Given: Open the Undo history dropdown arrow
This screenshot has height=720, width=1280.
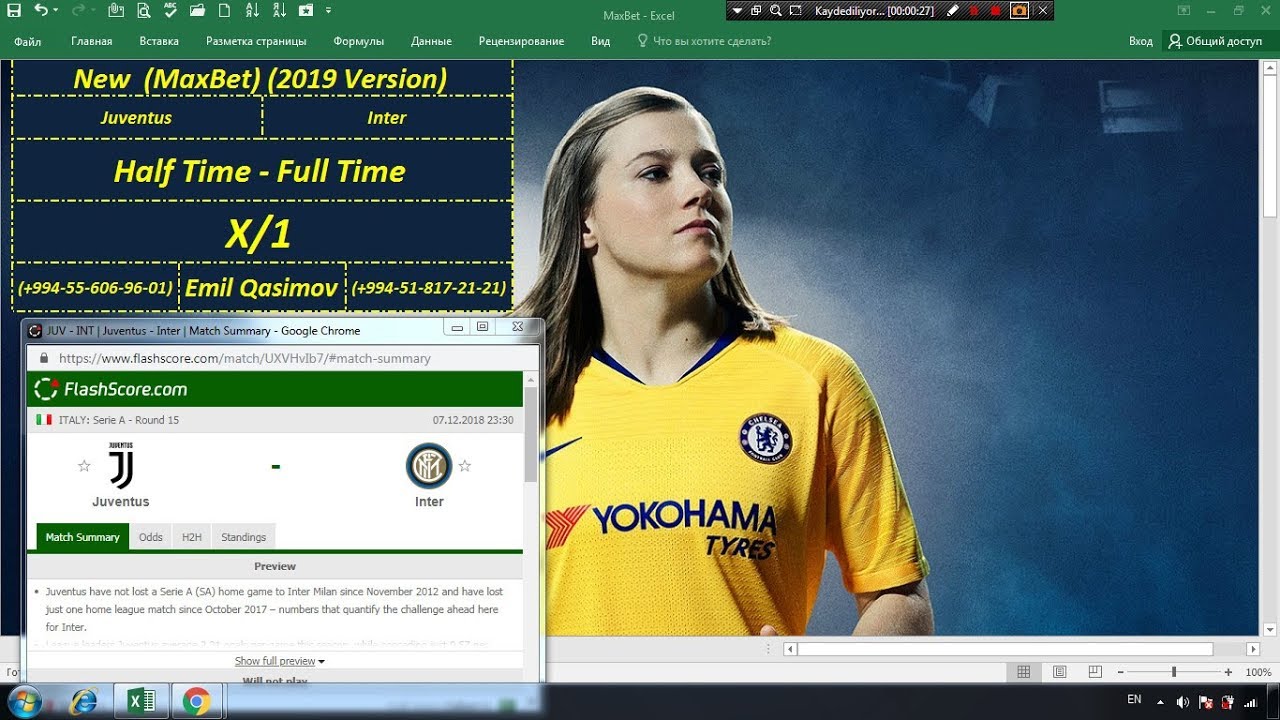Looking at the screenshot, I should tap(55, 10).
